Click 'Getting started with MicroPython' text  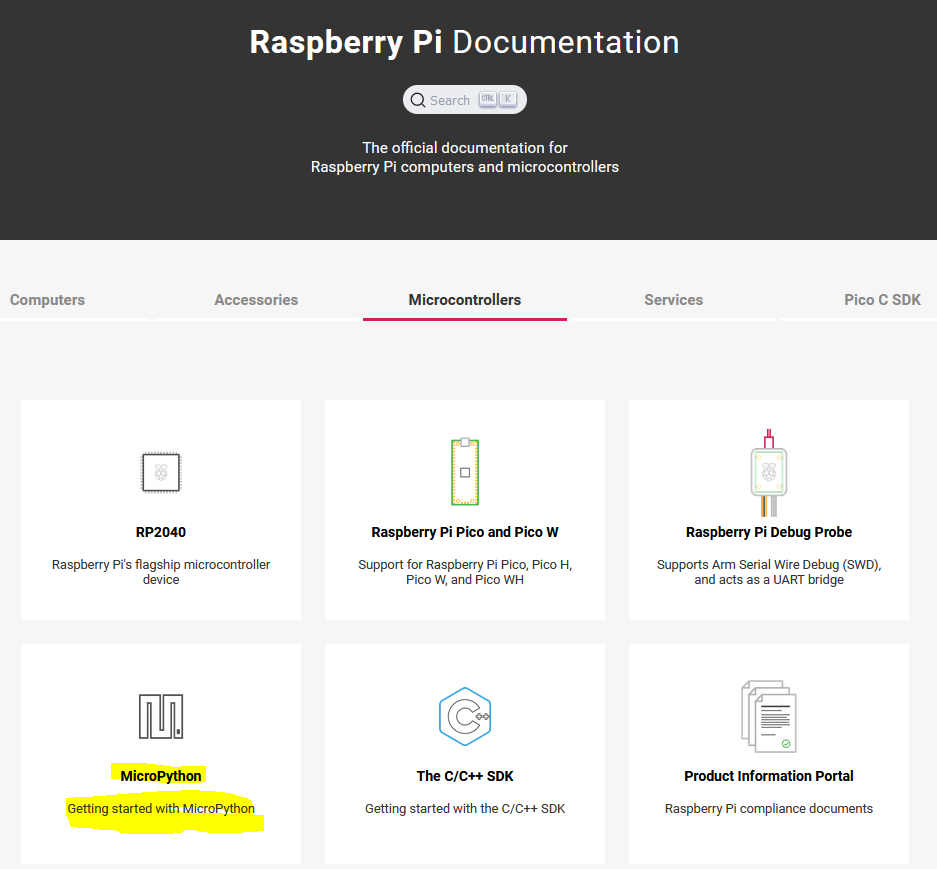161,809
